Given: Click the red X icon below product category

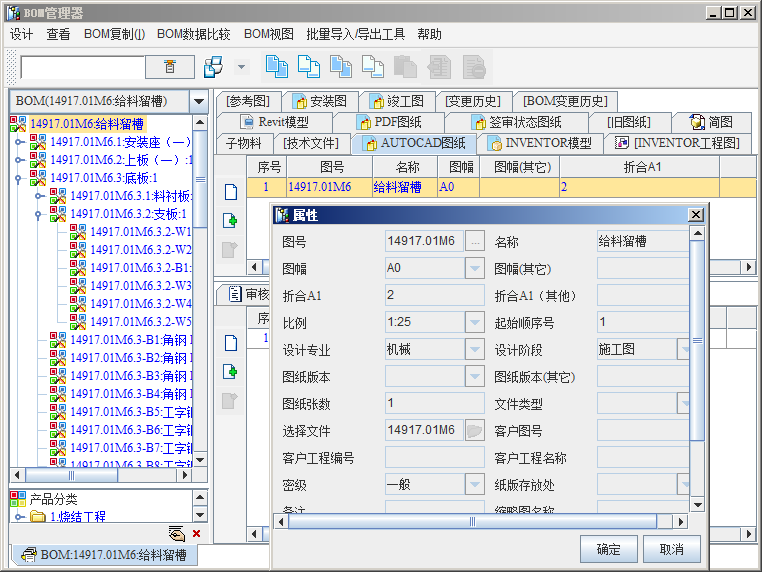Looking at the screenshot, I should [x=196, y=534].
